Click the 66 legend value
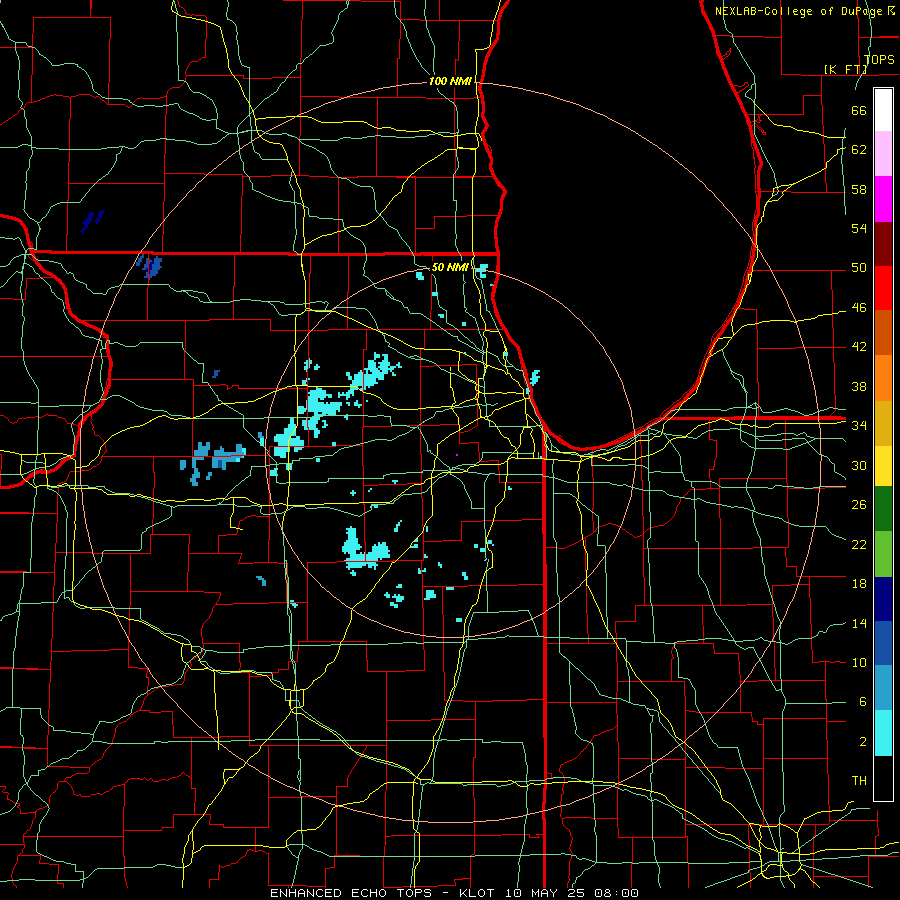The image size is (900, 900). 859,110
